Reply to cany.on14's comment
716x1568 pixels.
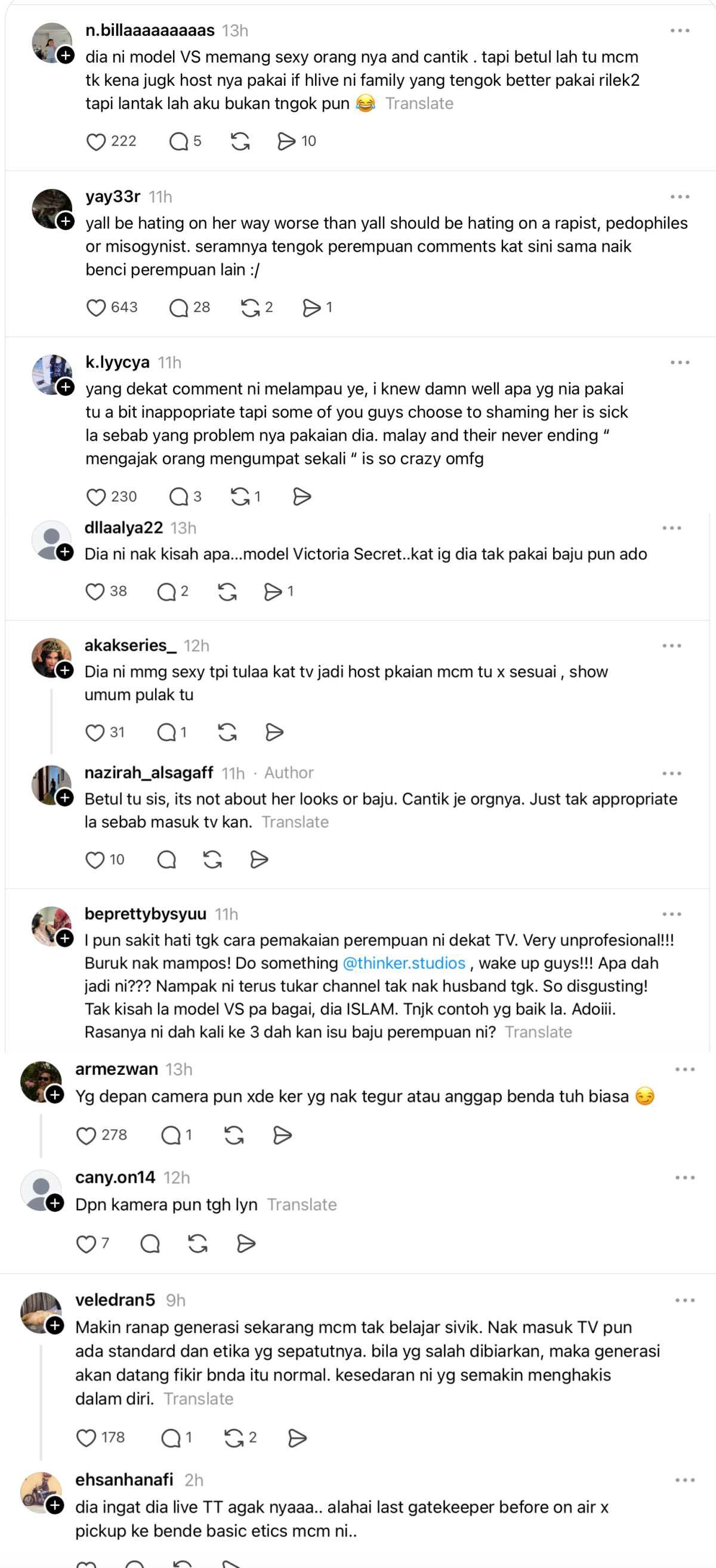coord(150,1244)
